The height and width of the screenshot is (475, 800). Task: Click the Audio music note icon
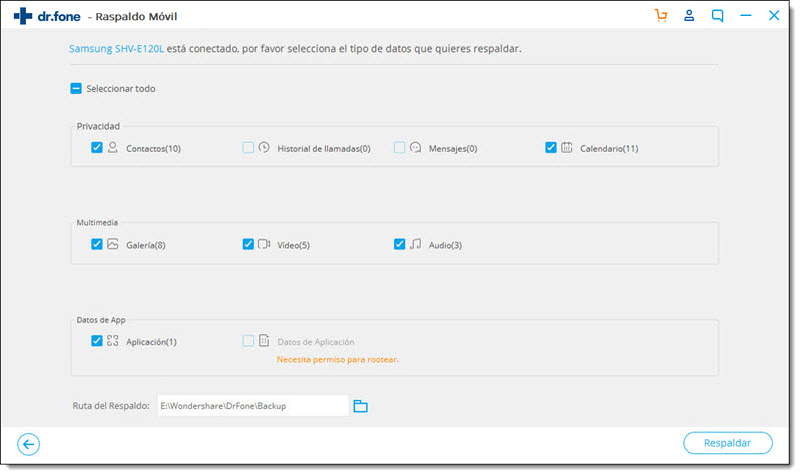click(415, 244)
